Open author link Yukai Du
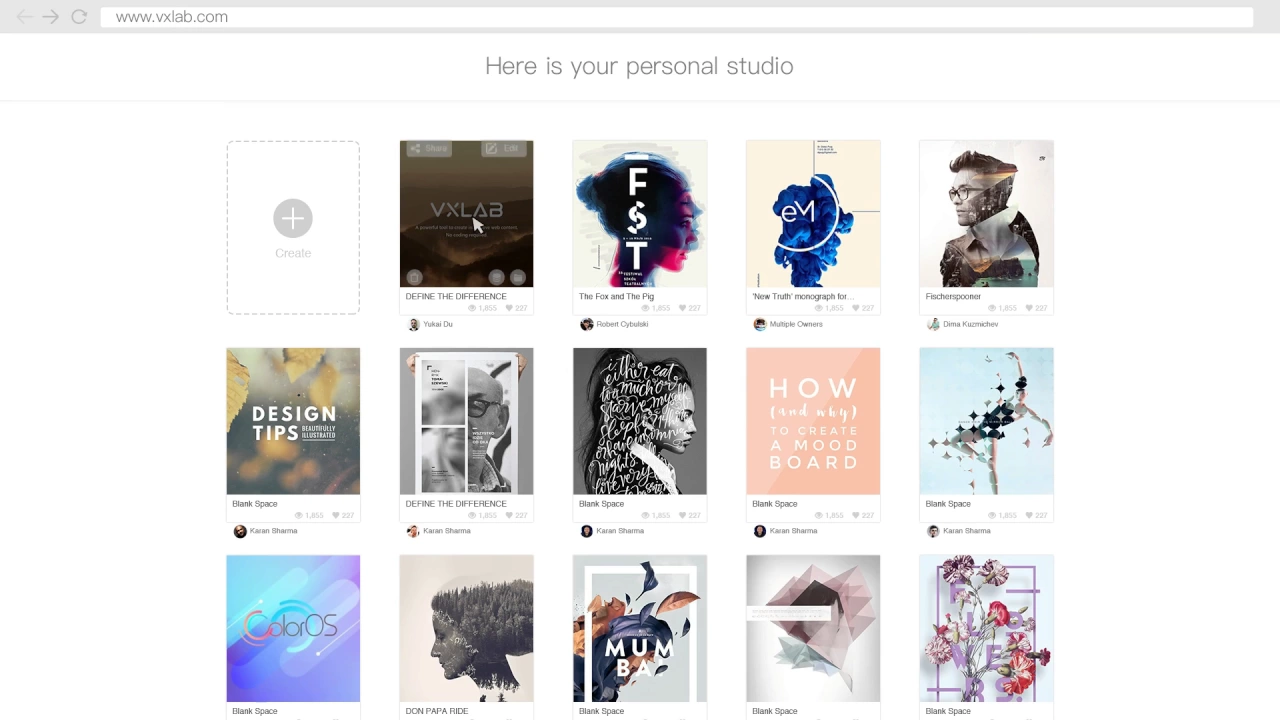This screenshot has height=720, width=1280. point(438,324)
